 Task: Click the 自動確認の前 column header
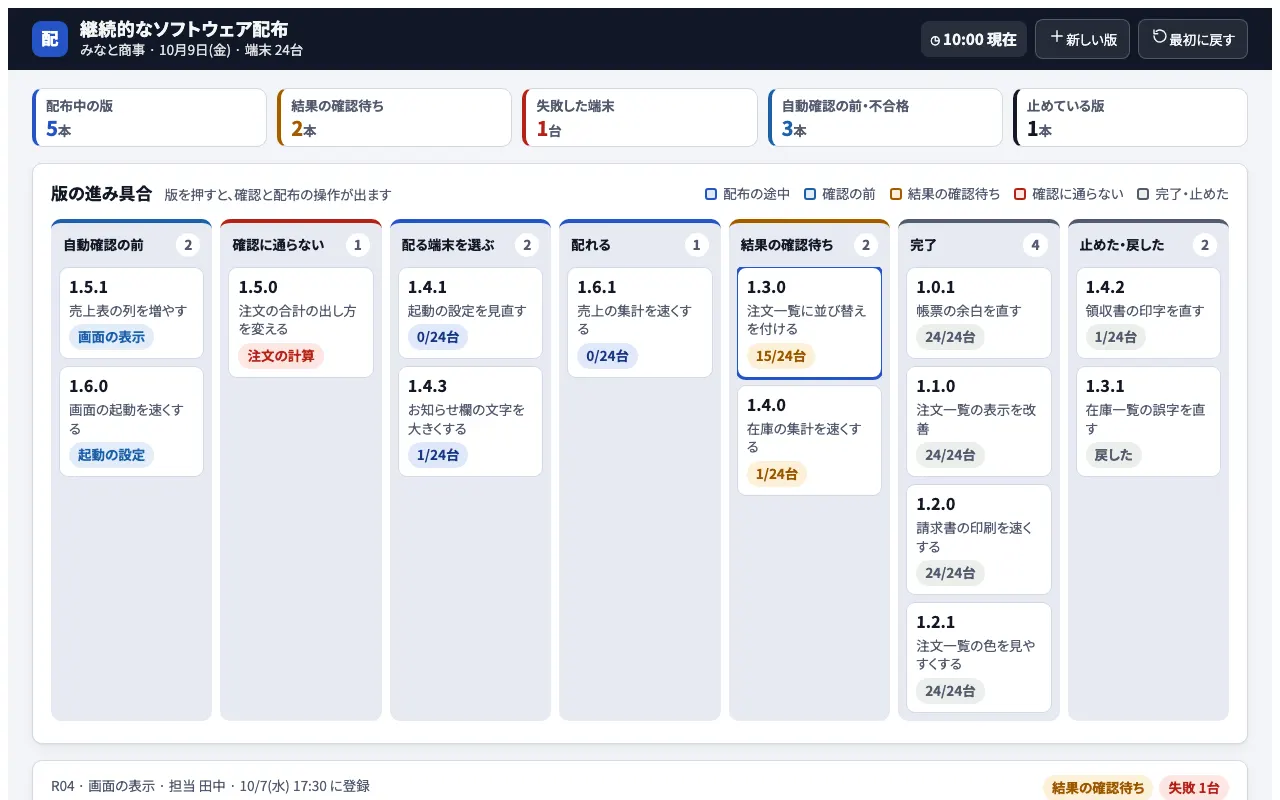point(131,245)
